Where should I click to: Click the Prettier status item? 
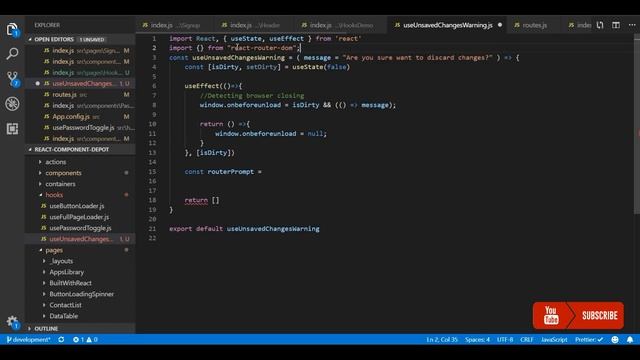point(589,339)
